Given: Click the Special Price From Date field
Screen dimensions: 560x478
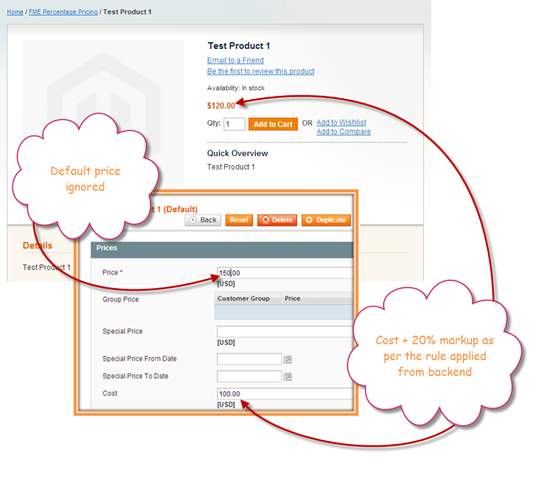Looking at the screenshot, I should point(249,359).
